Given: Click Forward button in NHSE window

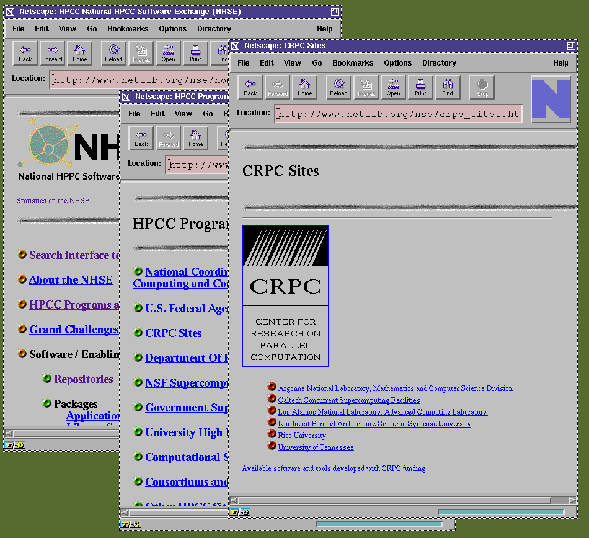Looking at the screenshot, I should pos(53,53).
